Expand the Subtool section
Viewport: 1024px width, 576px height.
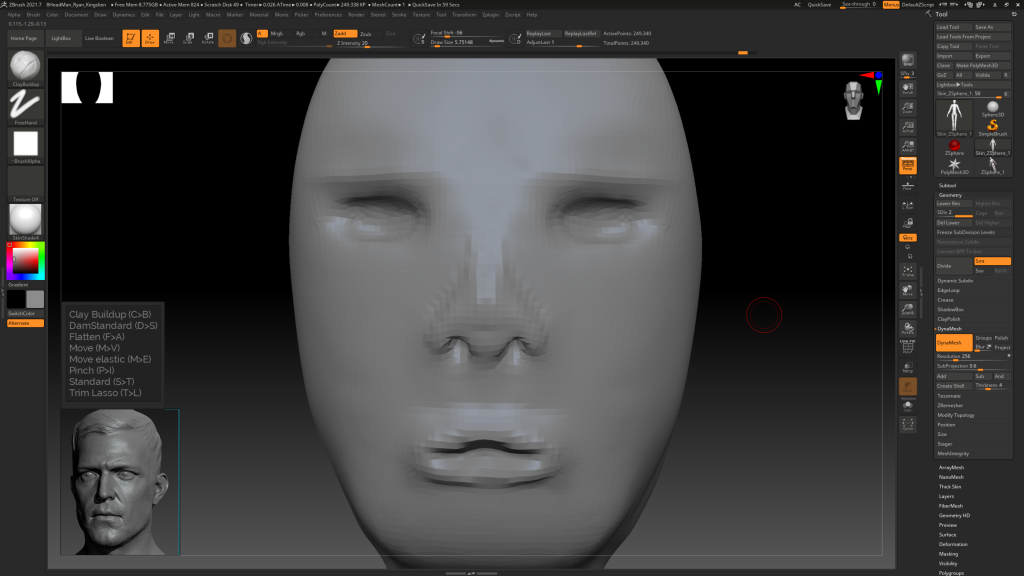pos(948,185)
